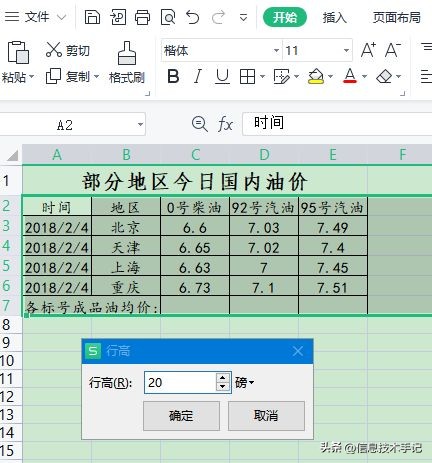Screen dimensions: 432x463
Task: Open Print Preview icon
Action: click(x=168, y=17)
